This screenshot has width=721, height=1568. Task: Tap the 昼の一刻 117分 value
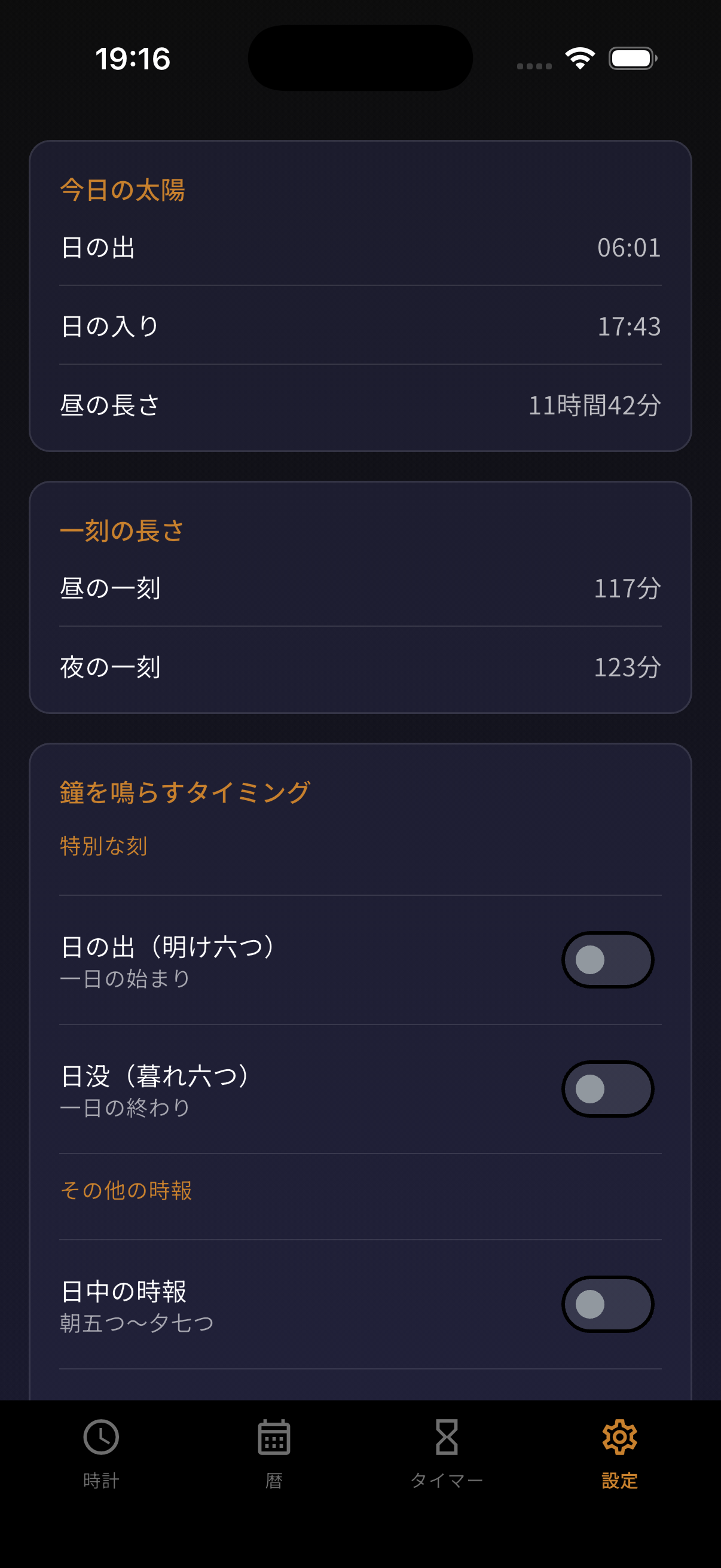click(x=627, y=588)
